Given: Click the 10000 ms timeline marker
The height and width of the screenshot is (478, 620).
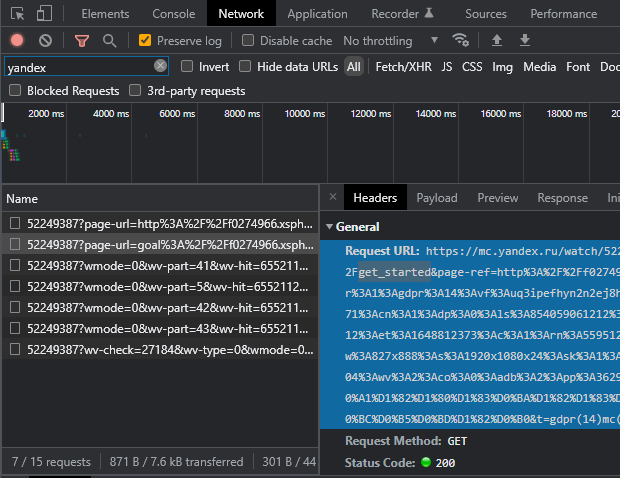Looking at the screenshot, I should [304, 113].
